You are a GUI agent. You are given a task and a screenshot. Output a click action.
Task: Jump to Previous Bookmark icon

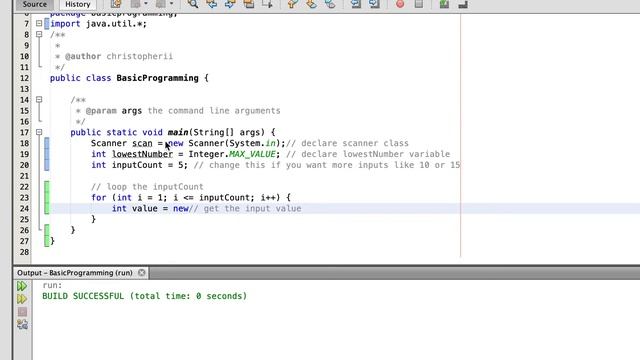click(292, 4)
